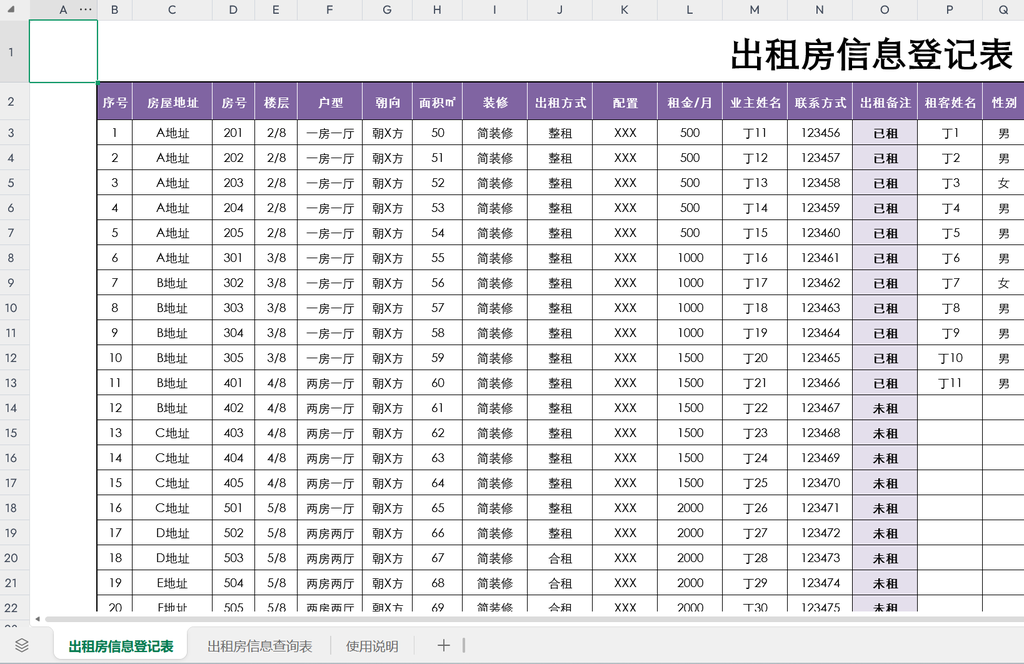Click owner name cell 丁11 in column M
The image size is (1024, 664).
(x=755, y=133)
